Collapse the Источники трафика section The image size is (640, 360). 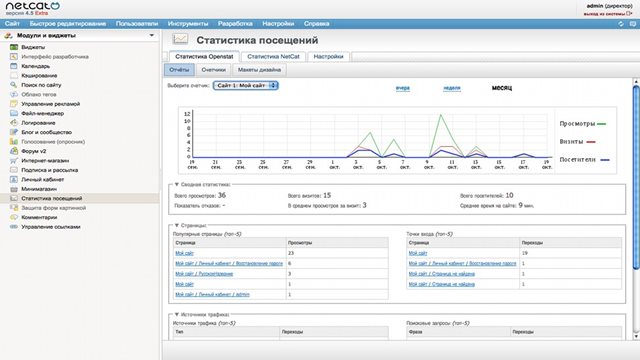(177, 315)
